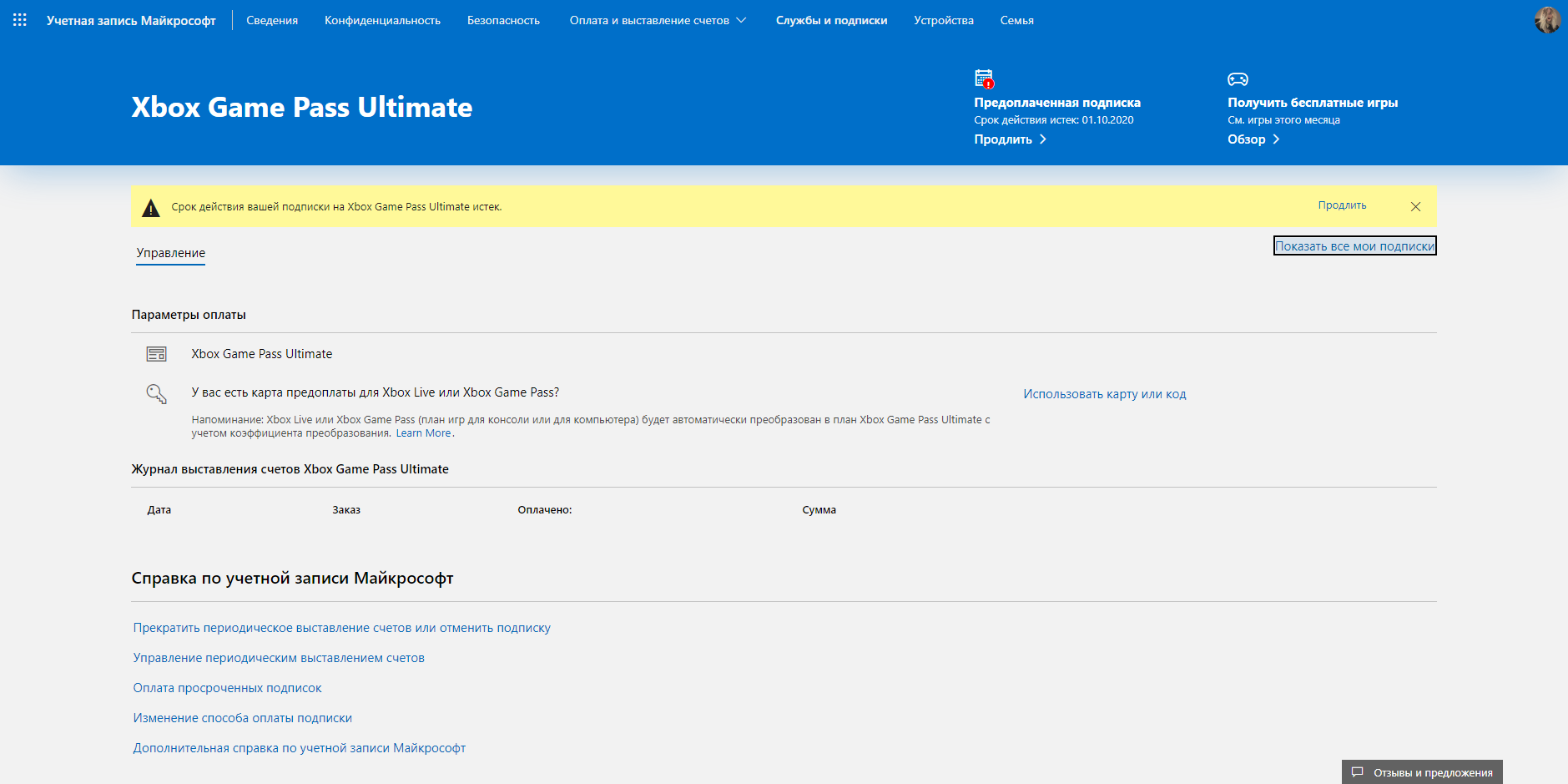
Task: Dismiss the yellow expiration banner with X
Action: click(x=1415, y=207)
